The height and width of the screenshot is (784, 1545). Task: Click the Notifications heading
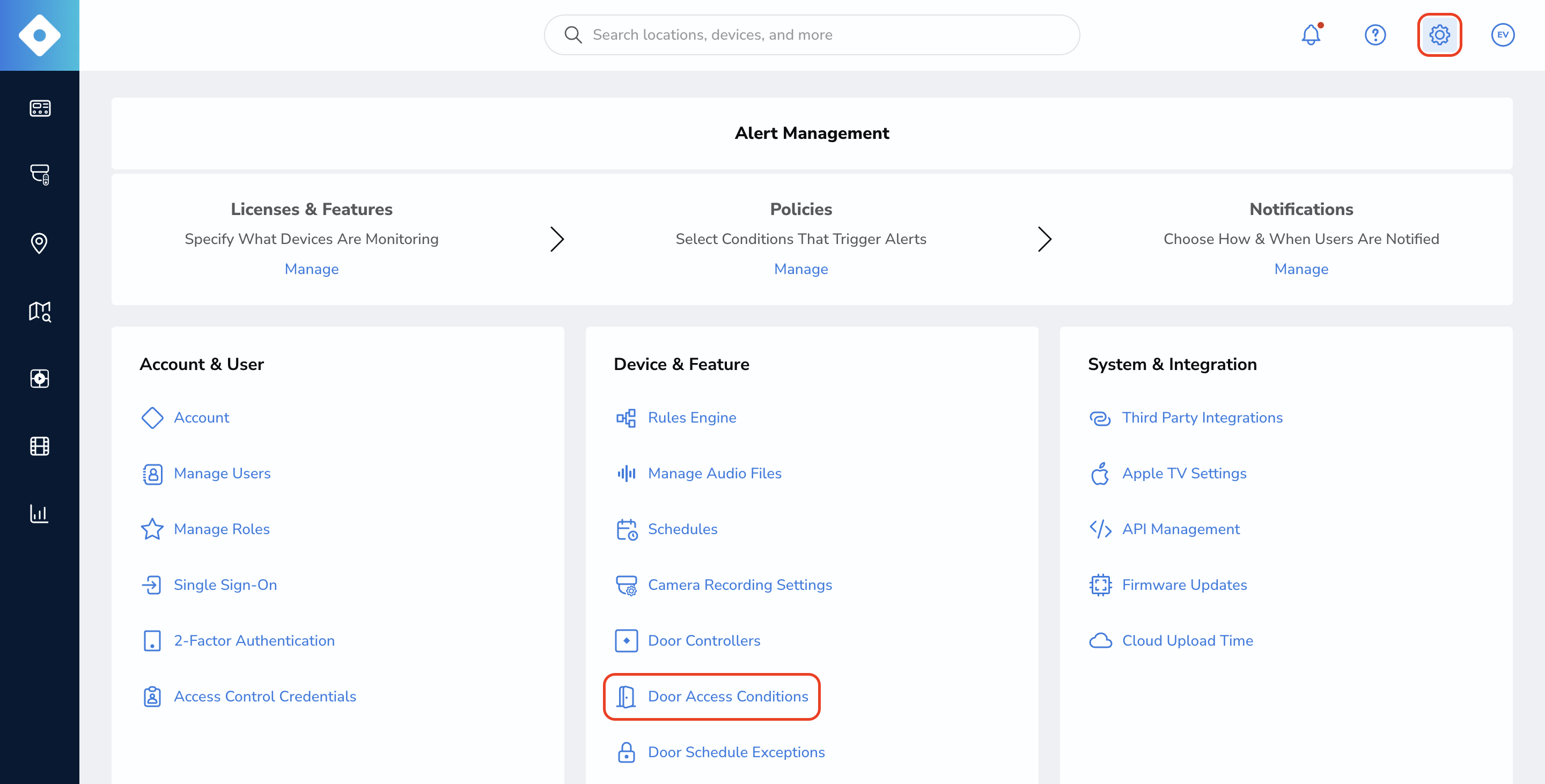coord(1301,209)
